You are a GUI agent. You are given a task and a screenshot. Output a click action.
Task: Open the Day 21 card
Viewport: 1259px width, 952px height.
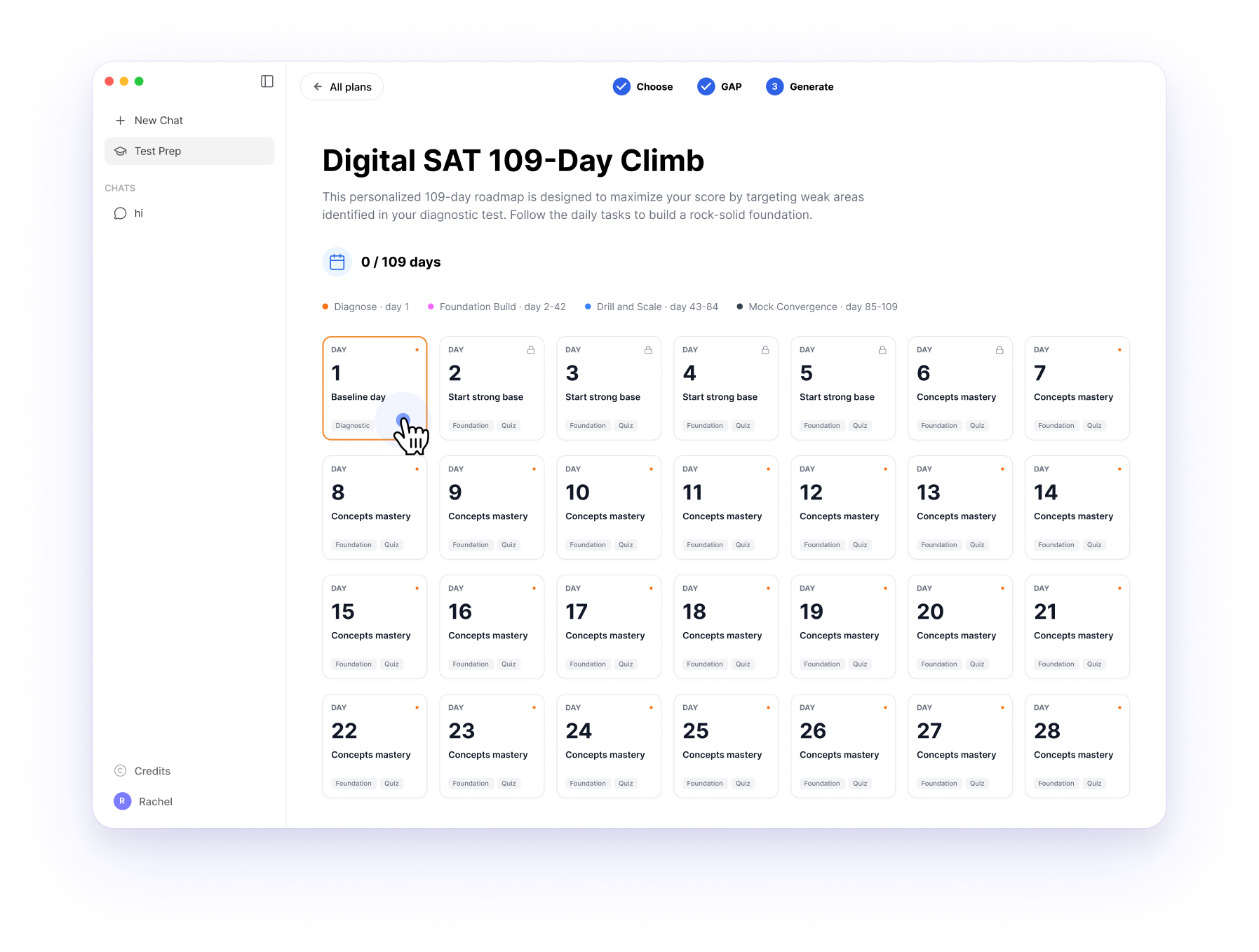pyautogui.click(x=1077, y=627)
